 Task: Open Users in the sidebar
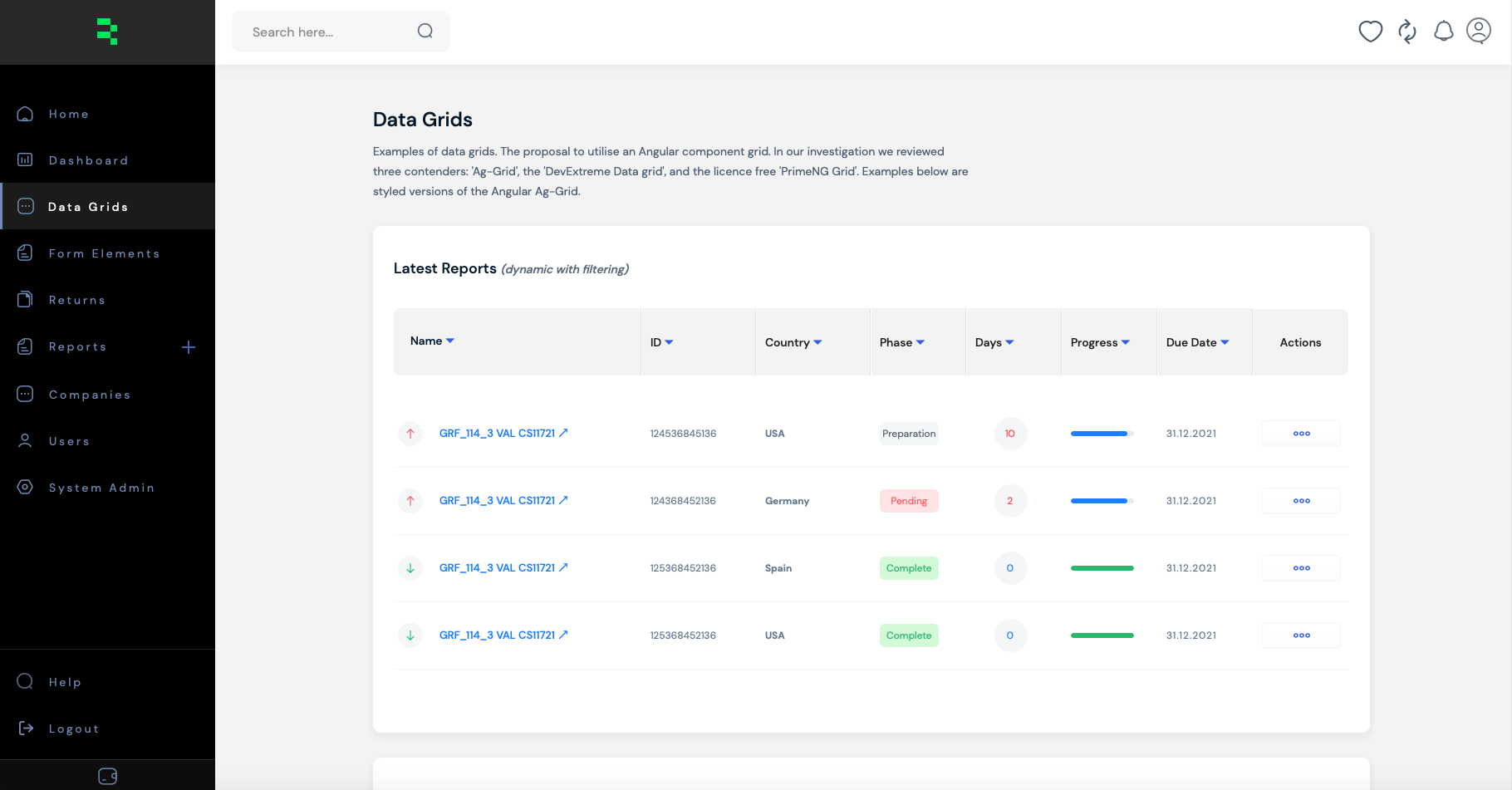point(108,441)
